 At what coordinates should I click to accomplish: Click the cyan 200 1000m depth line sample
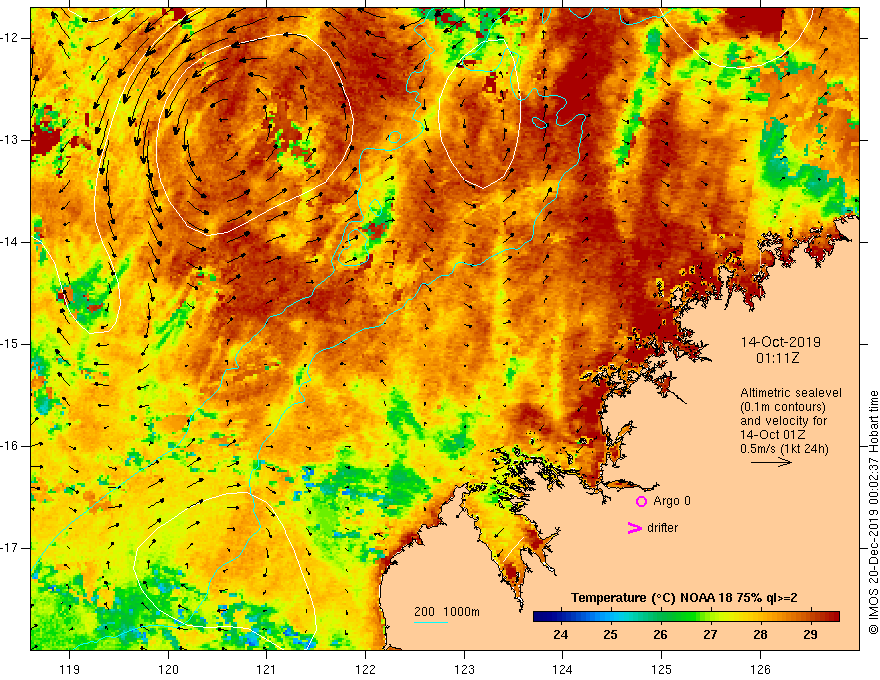[431, 622]
